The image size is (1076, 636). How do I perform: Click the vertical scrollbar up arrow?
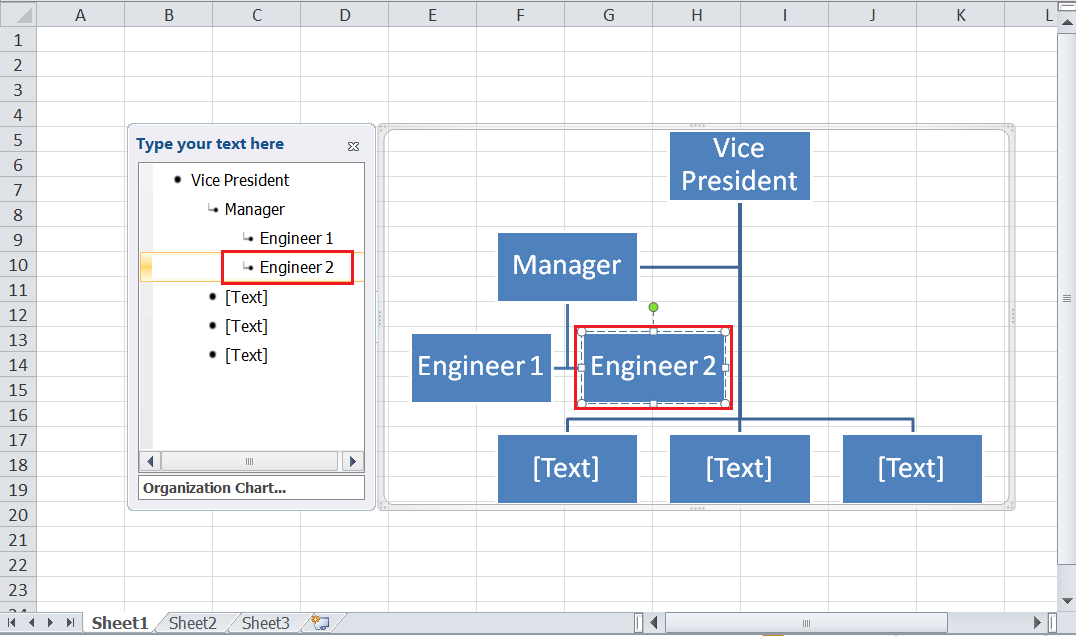pos(1067,23)
